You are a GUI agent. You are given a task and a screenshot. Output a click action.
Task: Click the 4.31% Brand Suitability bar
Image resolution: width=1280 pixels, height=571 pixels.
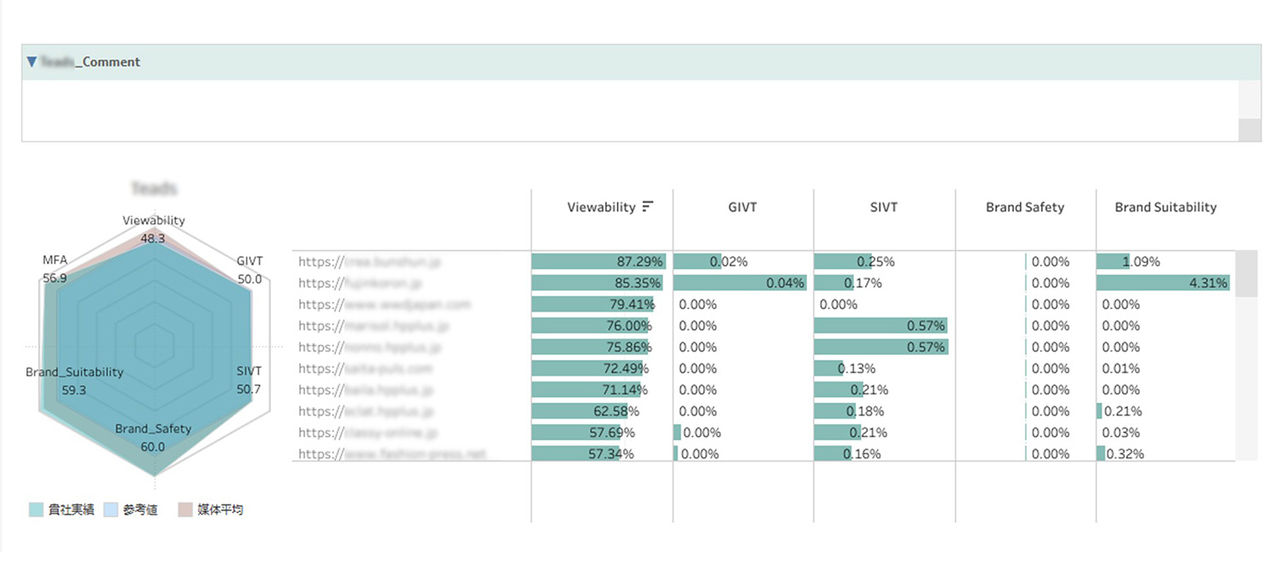click(x=1162, y=283)
